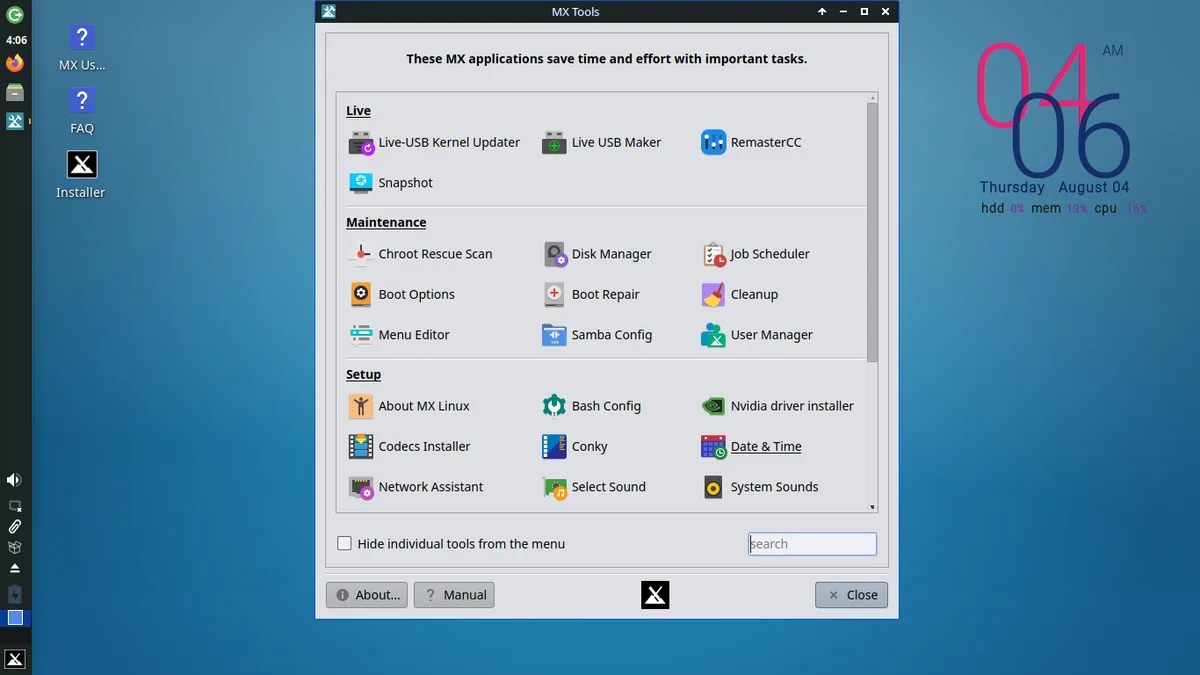Viewport: 1200px width, 675px height.
Task: Open the Cleanup tool
Action: (740, 295)
